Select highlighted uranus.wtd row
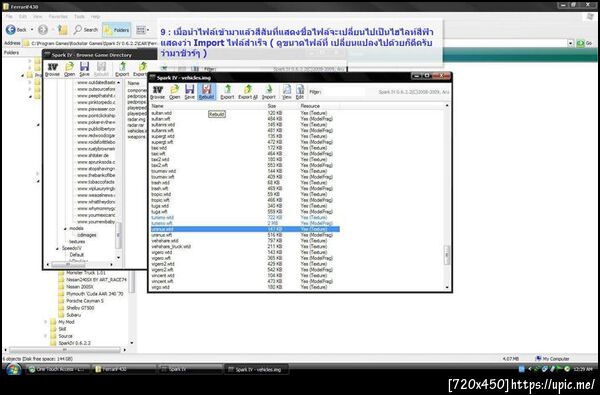 coord(245,229)
